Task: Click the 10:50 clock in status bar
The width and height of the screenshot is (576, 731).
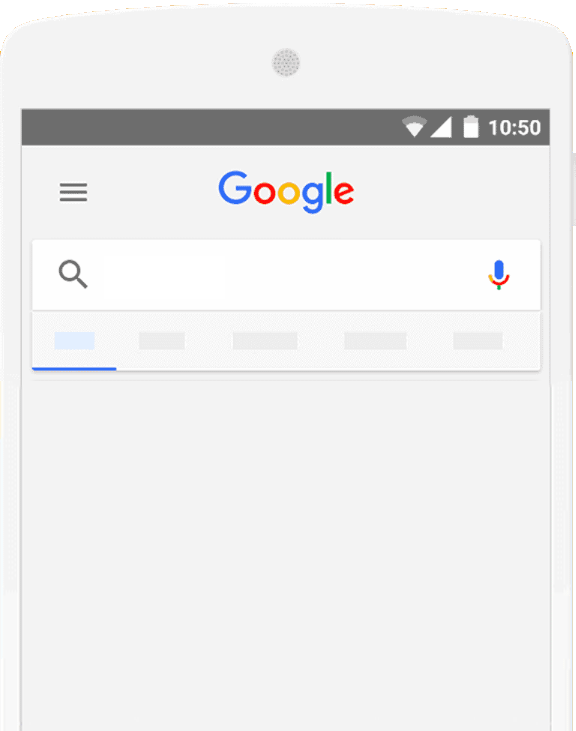Action: coord(514,127)
